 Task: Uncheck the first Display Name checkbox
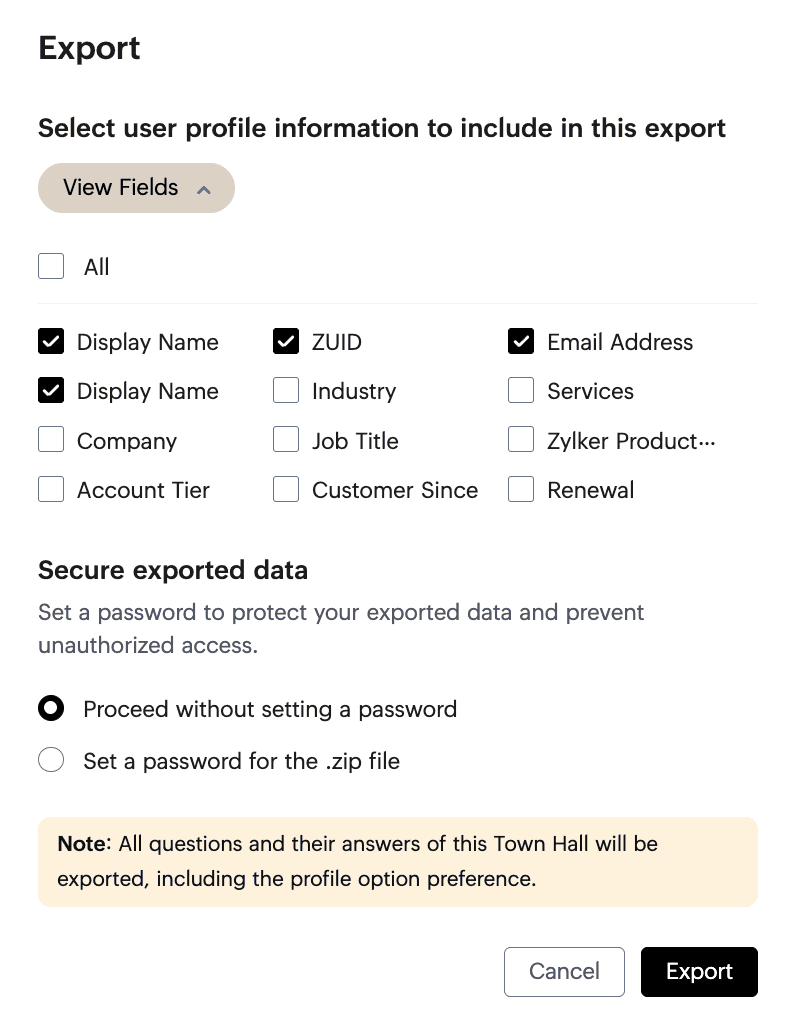pyautogui.click(x=51, y=341)
